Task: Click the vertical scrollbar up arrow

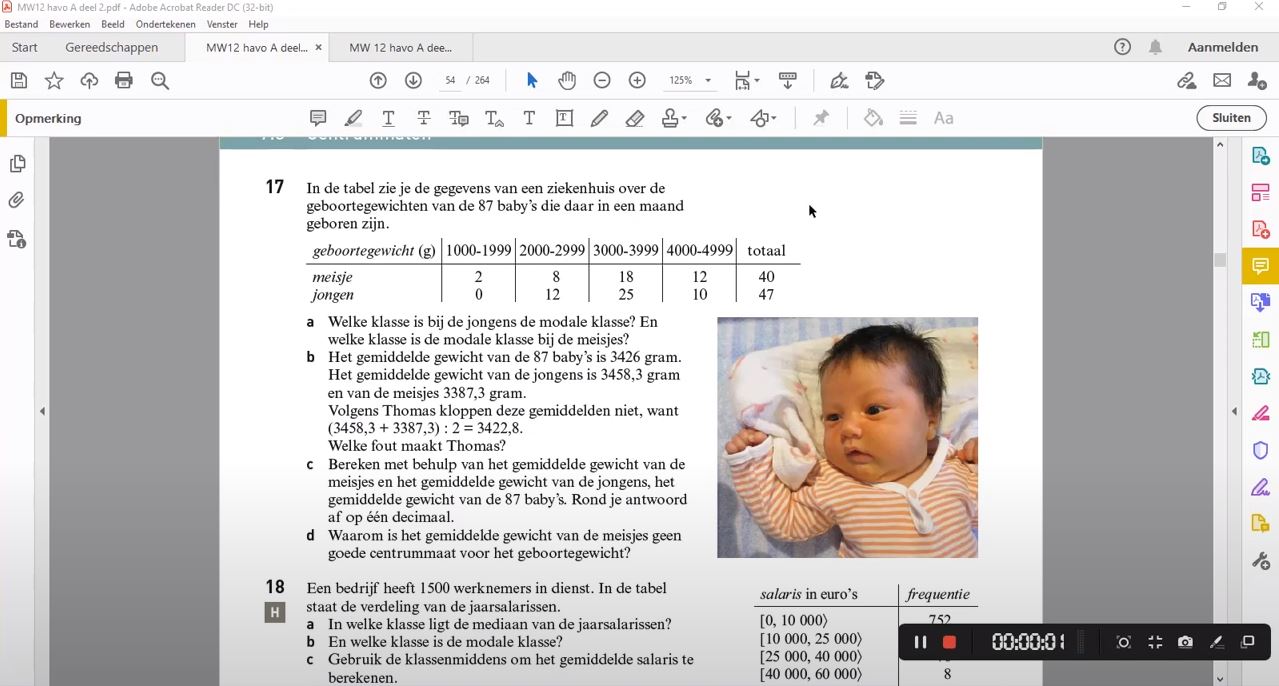Action: 1220,145
